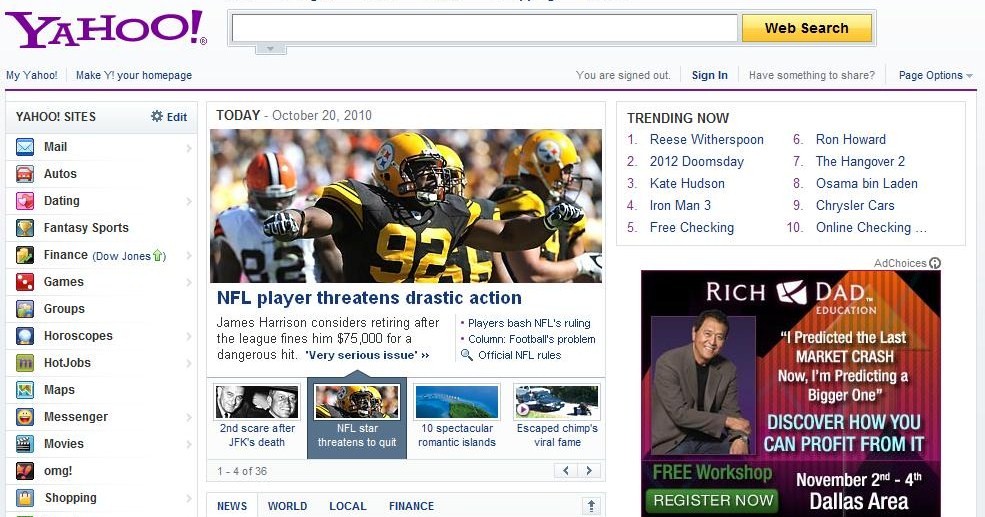Open the Mail icon in Yahoo! Sites
985x517 pixels.
click(25, 147)
